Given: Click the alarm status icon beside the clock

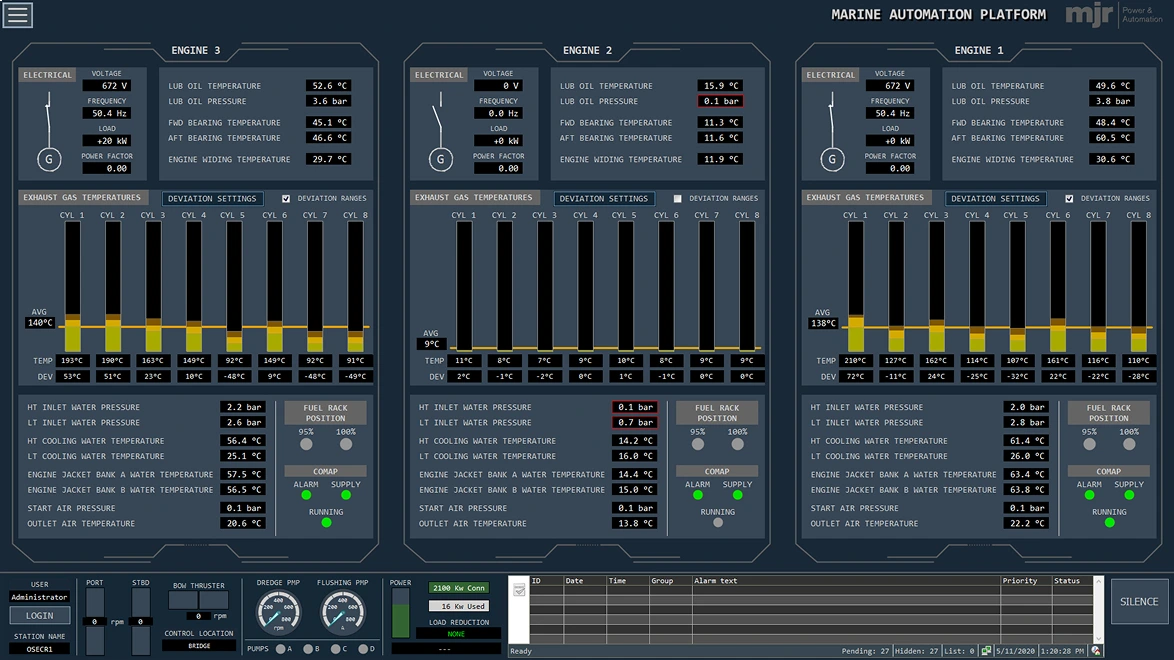Looking at the screenshot, I should click(x=1096, y=651).
